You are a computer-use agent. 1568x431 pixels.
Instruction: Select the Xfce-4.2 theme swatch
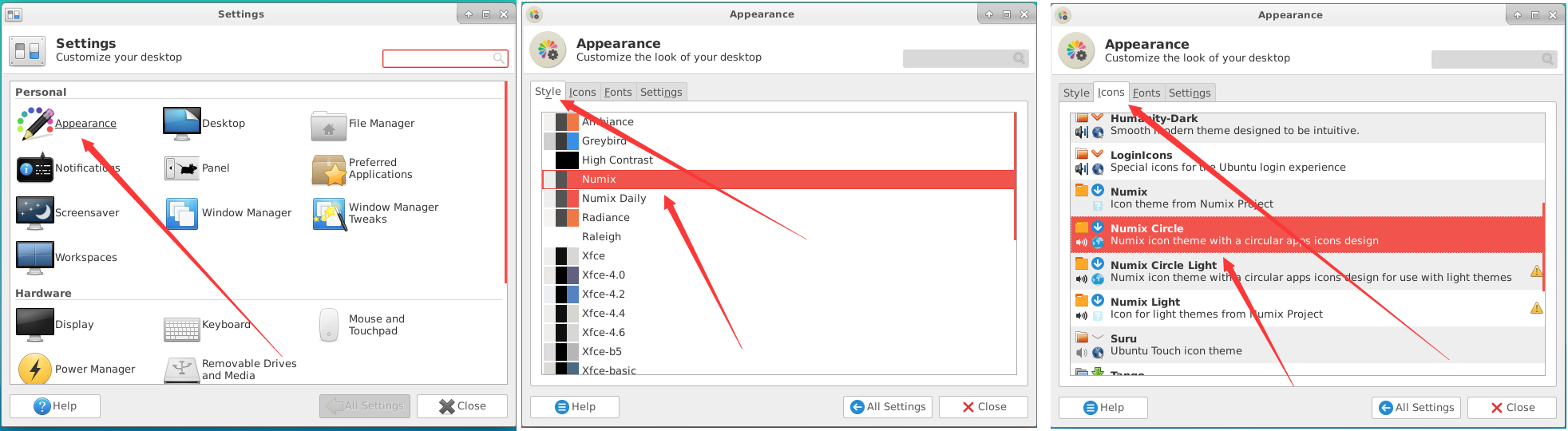[x=567, y=295]
